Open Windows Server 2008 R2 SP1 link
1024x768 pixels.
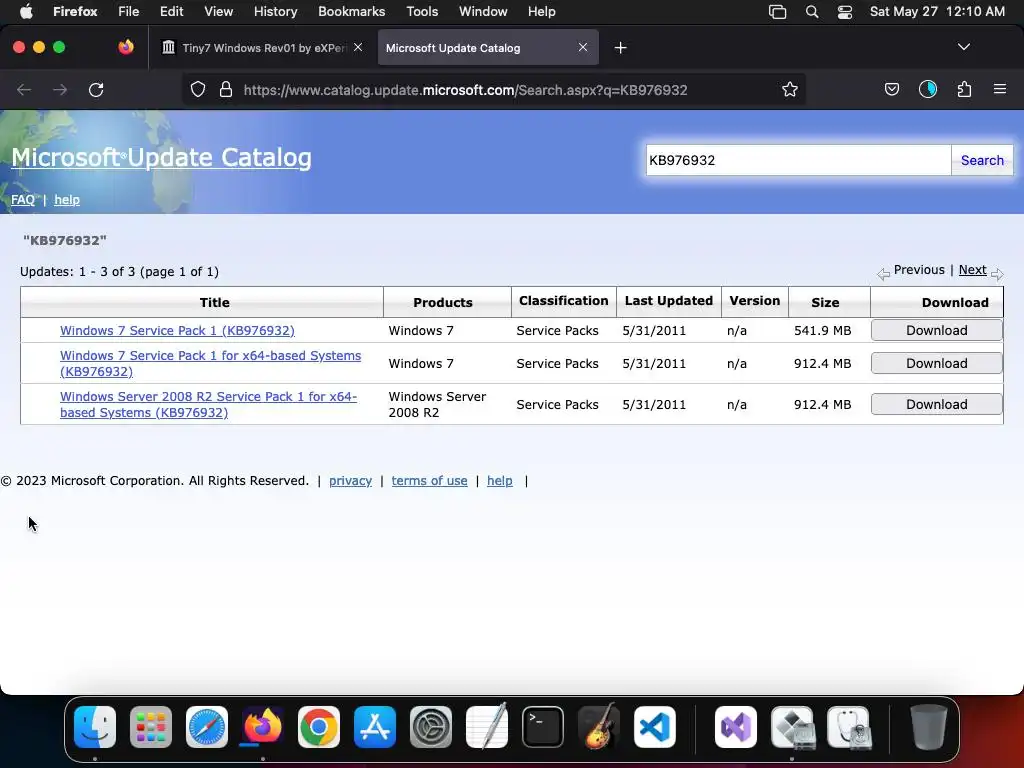pyautogui.click(x=208, y=404)
